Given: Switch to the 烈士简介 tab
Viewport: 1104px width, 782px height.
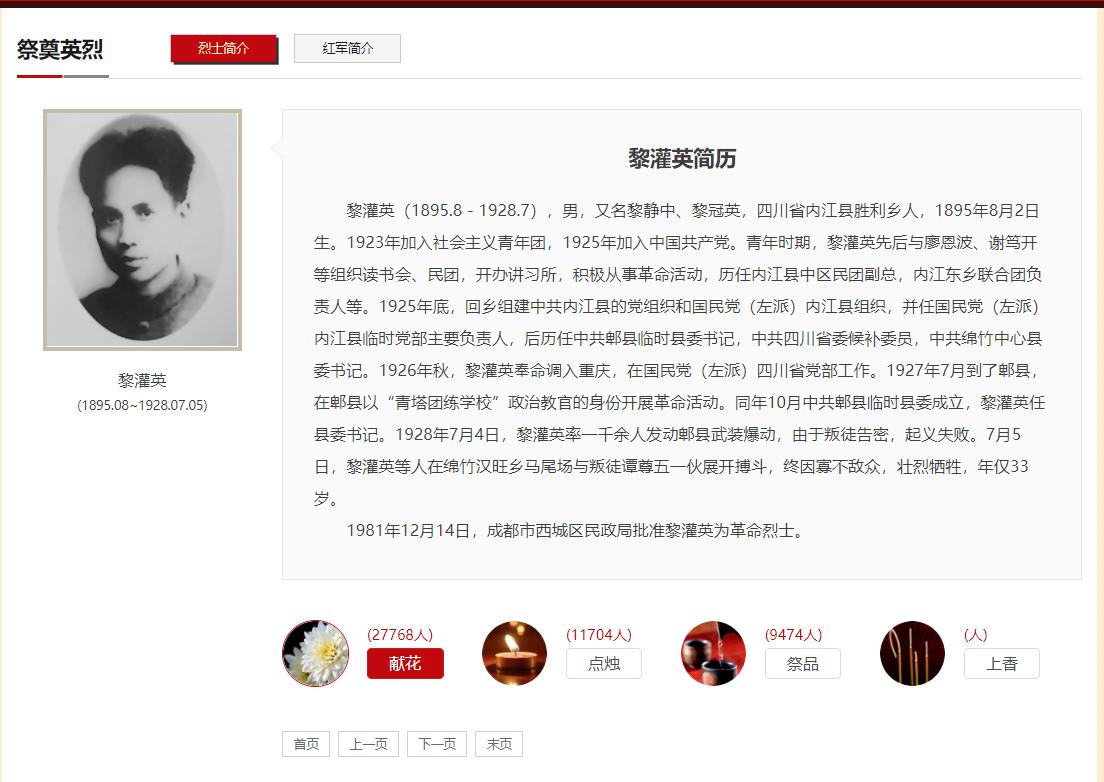Looking at the screenshot, I should click(x=224, y=49).
